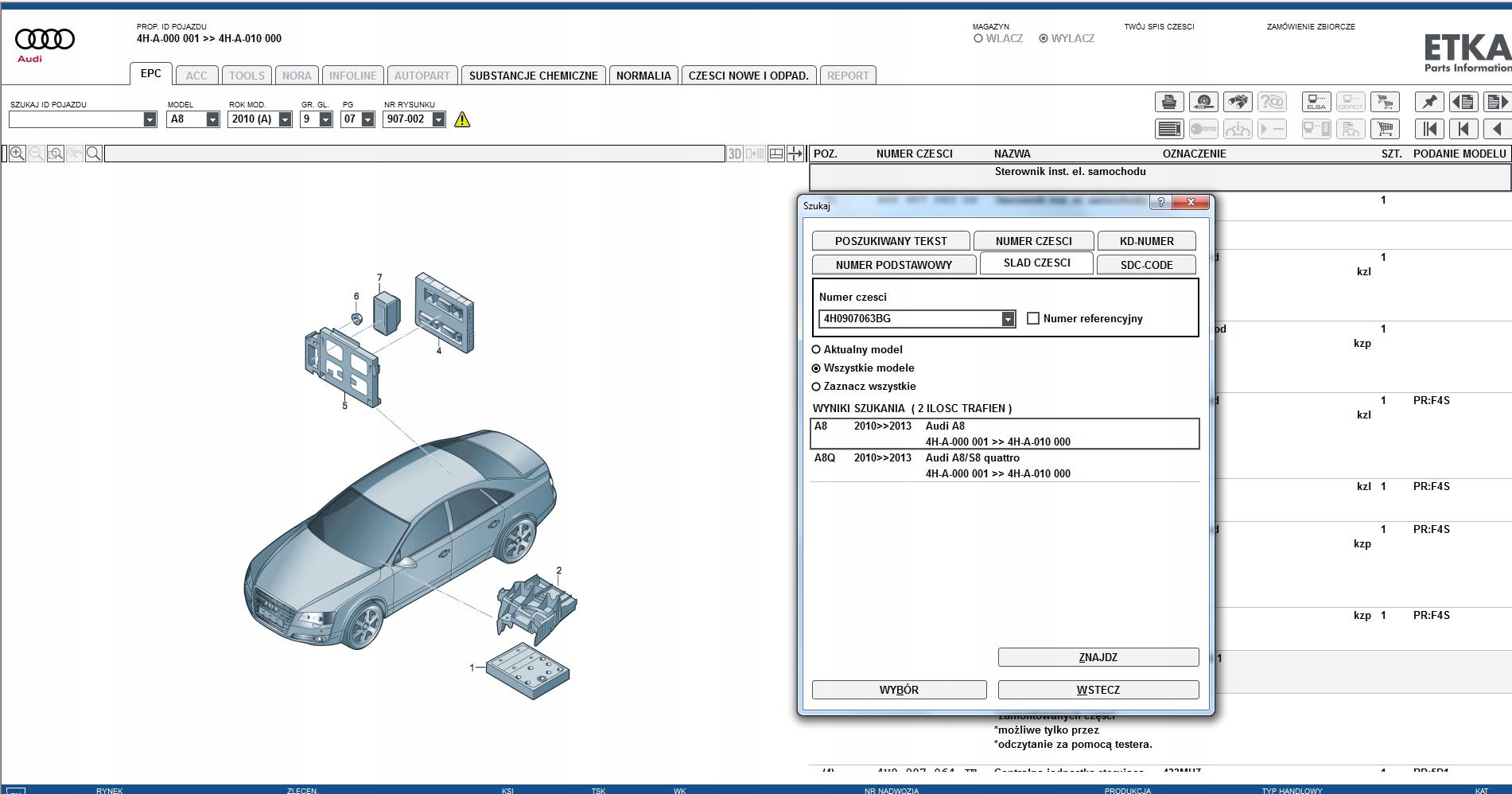This screenshot has height=794, width=1512.
Task: Click the NUMER CZESCI column header
Action: [914, 154]
